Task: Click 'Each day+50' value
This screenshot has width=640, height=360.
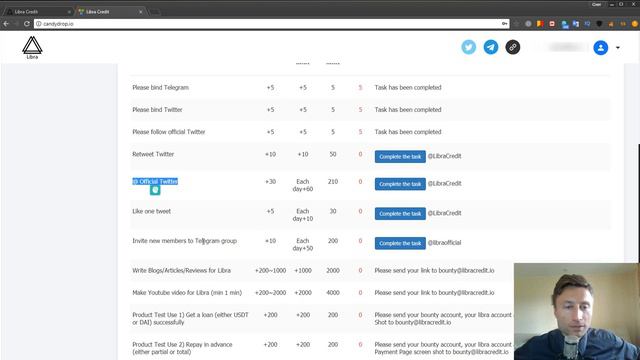Action: [x=302, y=244]
